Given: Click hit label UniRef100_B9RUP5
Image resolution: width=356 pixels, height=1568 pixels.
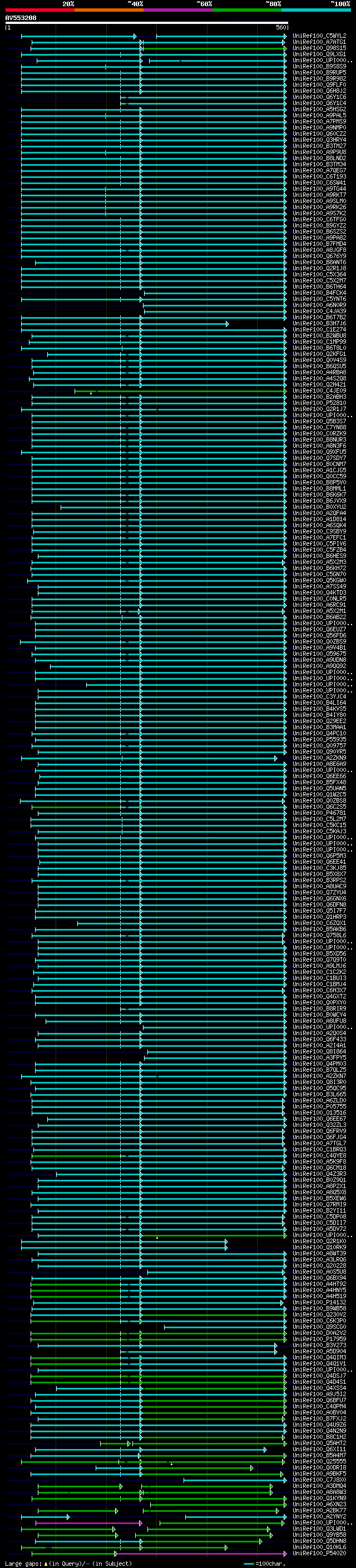Looking at the screenshot, I should pyautogui.click(x=319, y=72).
